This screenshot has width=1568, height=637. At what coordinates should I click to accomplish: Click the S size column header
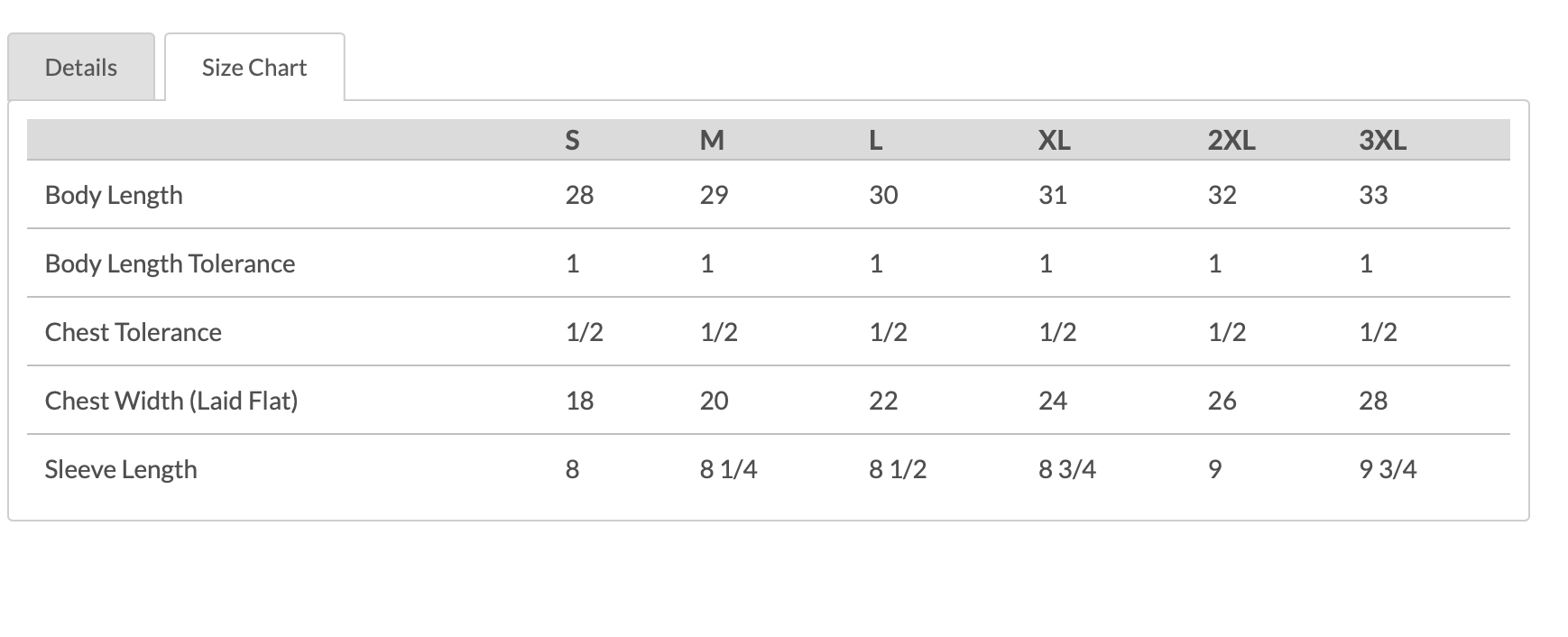pyautogui.click(x=572, y=140)
